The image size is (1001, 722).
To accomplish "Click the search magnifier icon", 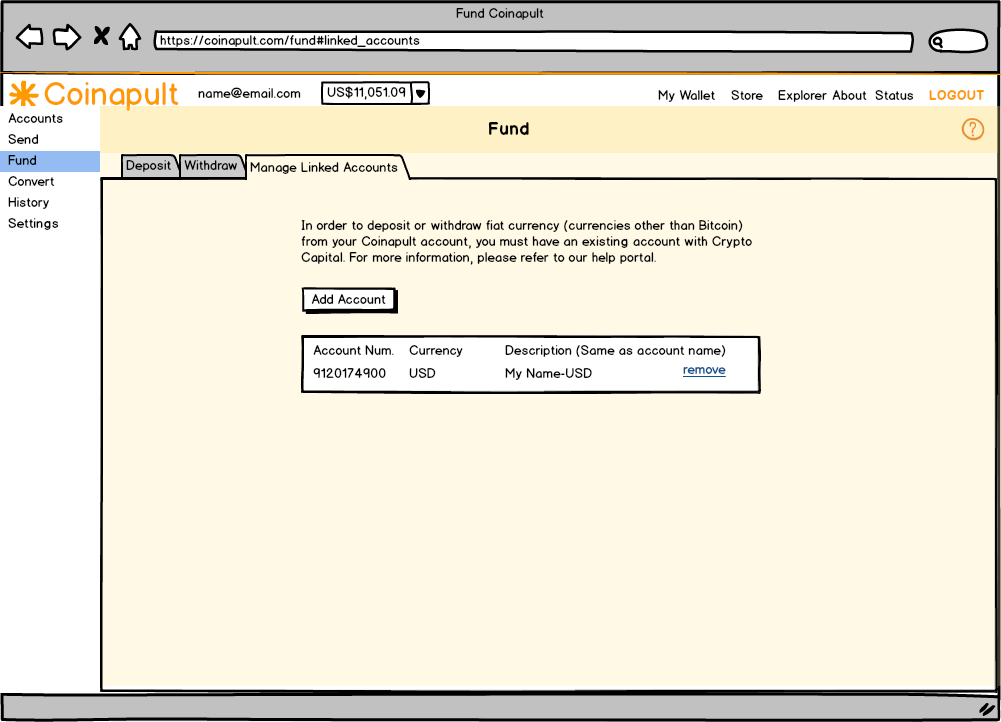I will [x=938, y=42].
